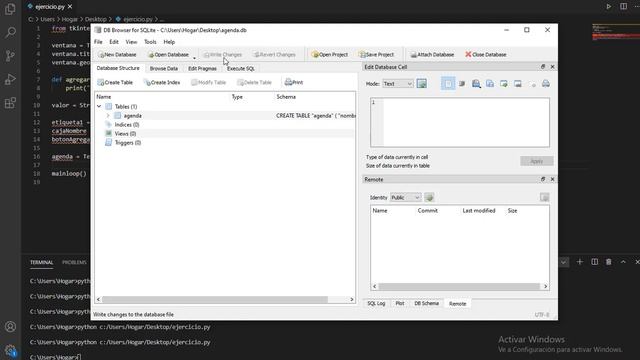Switch to the Database Structure tab
This screenshot has width=640, height=360.
pos(118,68)
